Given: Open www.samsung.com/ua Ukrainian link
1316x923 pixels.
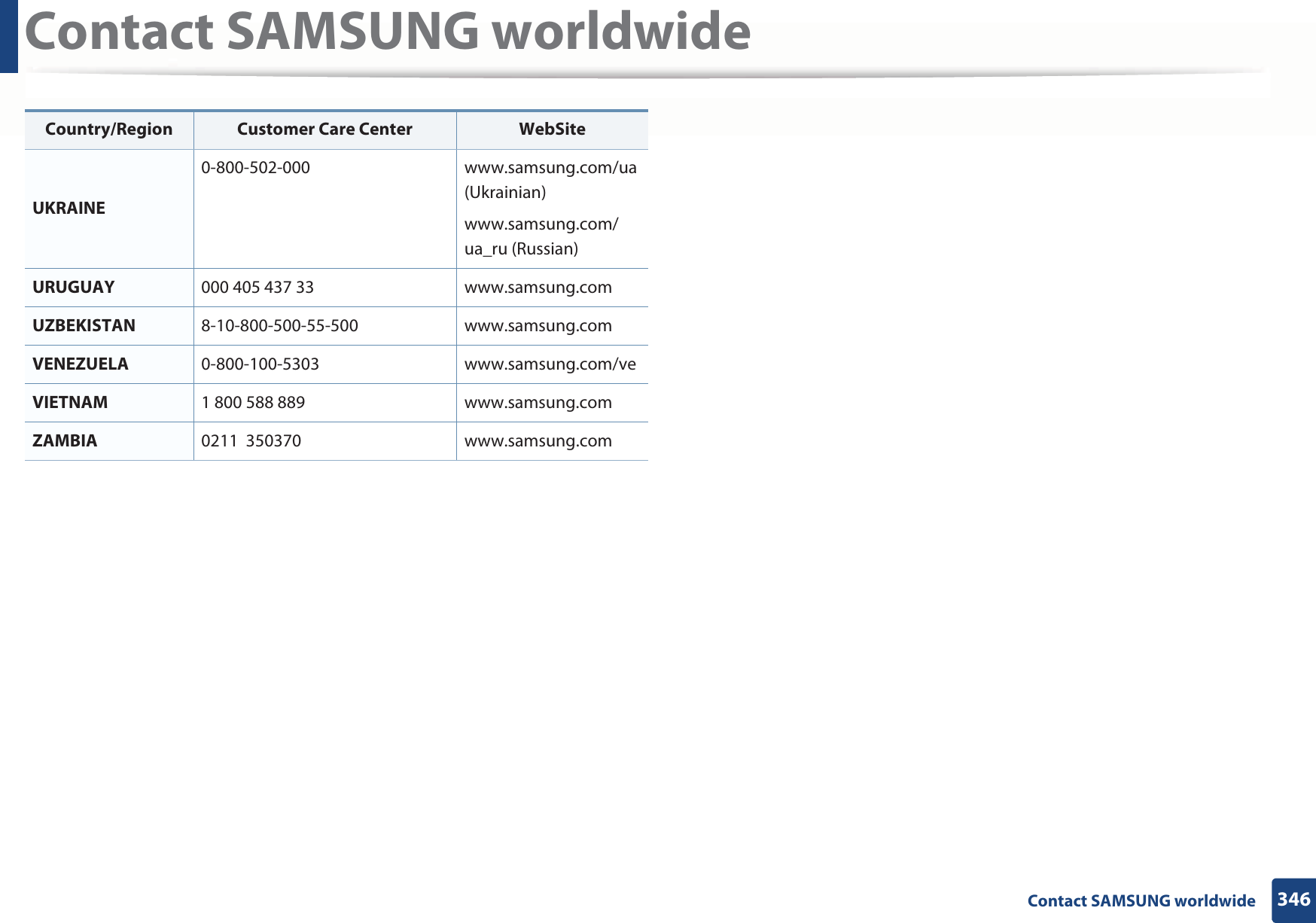Looking at the screenshot, I should pos(550,180).
